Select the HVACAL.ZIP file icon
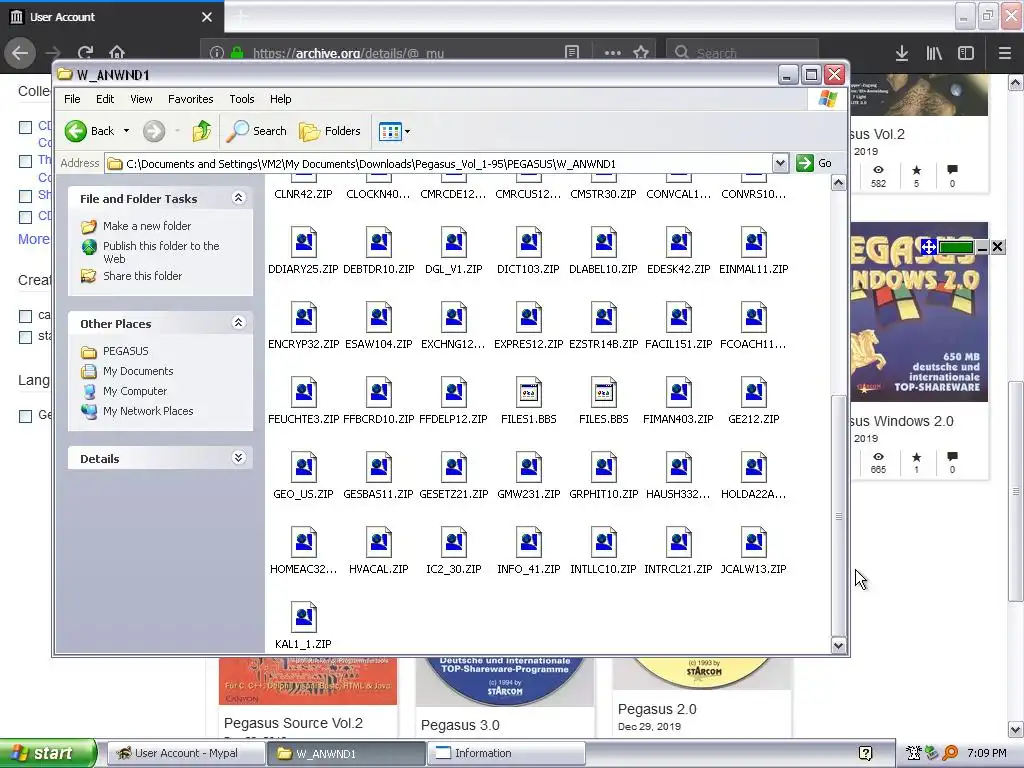 pos(379,543)
